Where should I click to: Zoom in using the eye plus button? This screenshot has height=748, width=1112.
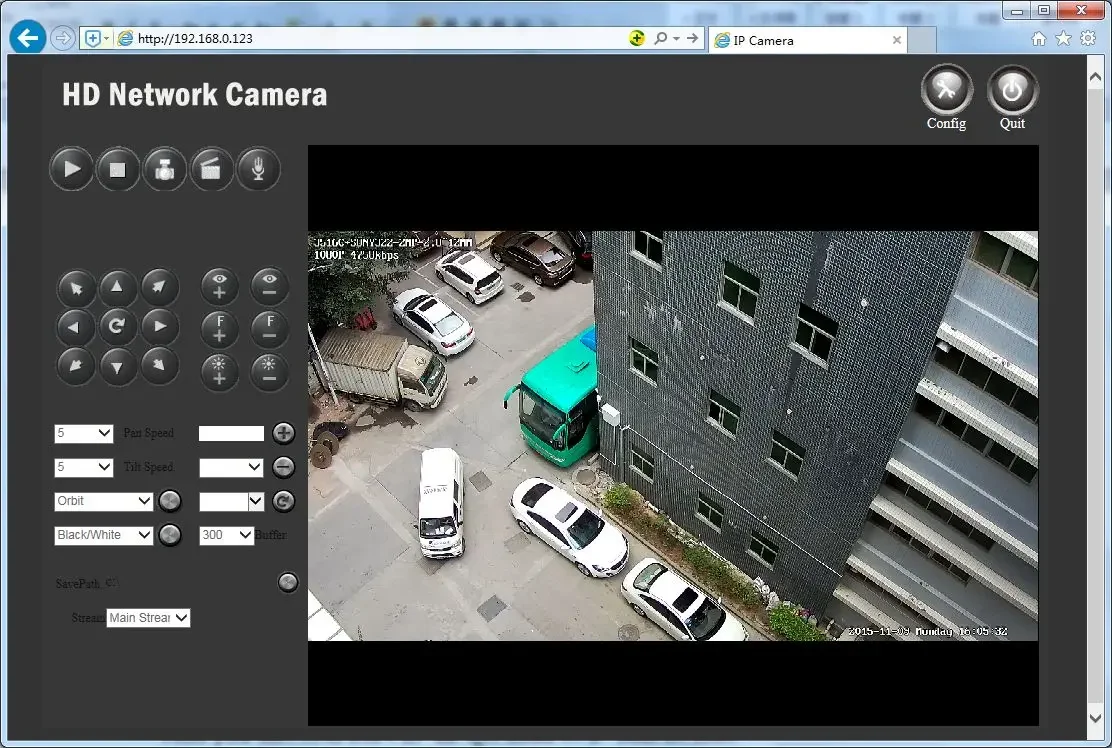[x=220, y=287]
